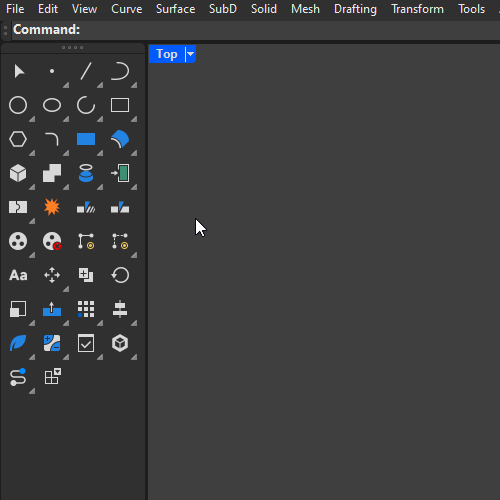The height and width of the screenshot is (500, 500).
Task: Open the Drafting menu
Action: coord(355,9)
